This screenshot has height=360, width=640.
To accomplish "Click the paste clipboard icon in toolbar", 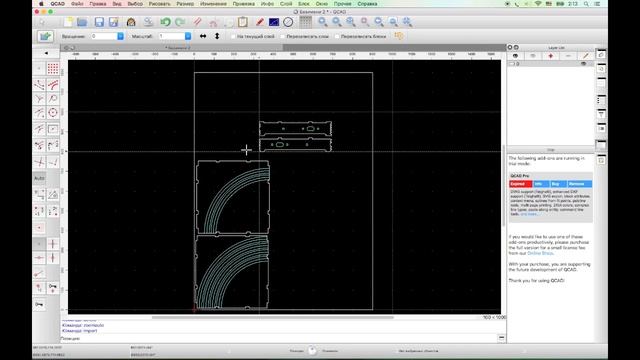I will 243,22.
